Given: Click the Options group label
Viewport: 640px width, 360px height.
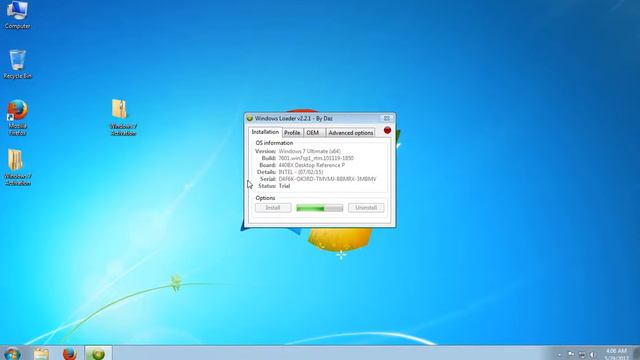Looking at the screenshot, I should point(265,198).
